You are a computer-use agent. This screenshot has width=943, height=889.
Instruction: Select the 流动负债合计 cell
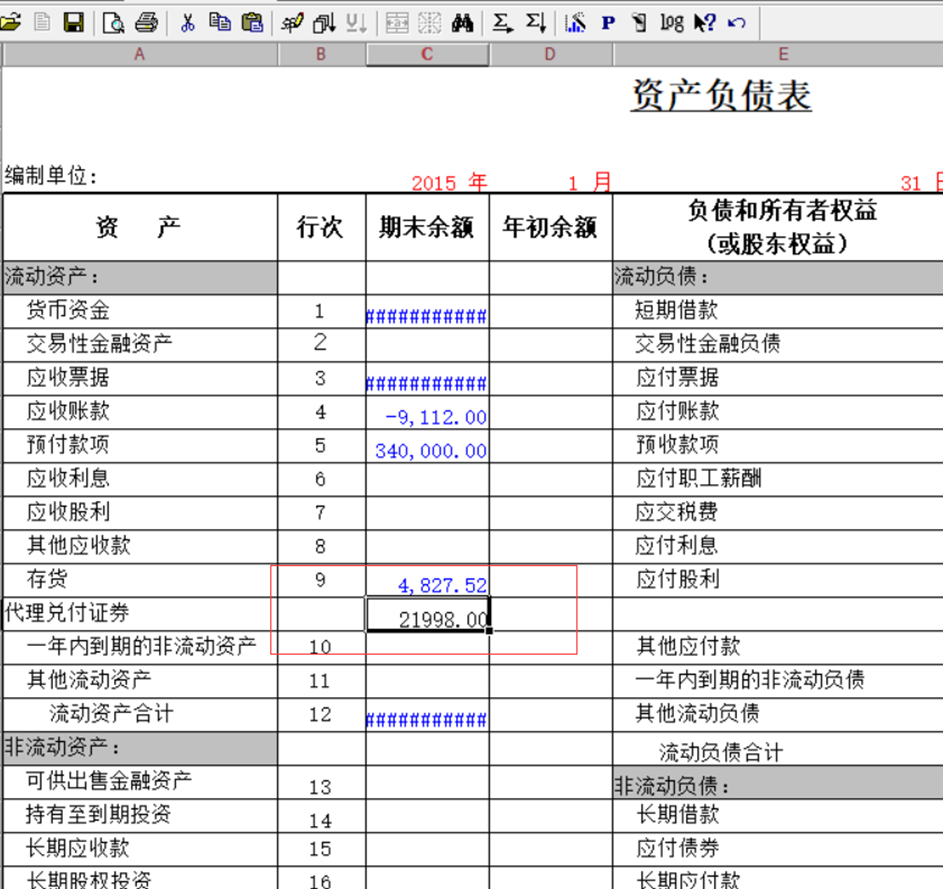pyautogui.click(x=778, y=749)
